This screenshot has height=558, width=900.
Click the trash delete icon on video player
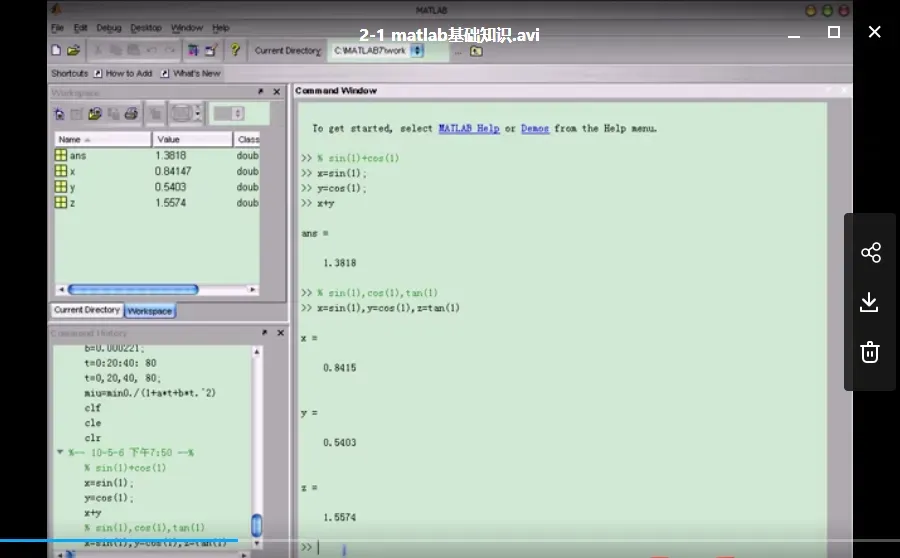pos(870,352)
